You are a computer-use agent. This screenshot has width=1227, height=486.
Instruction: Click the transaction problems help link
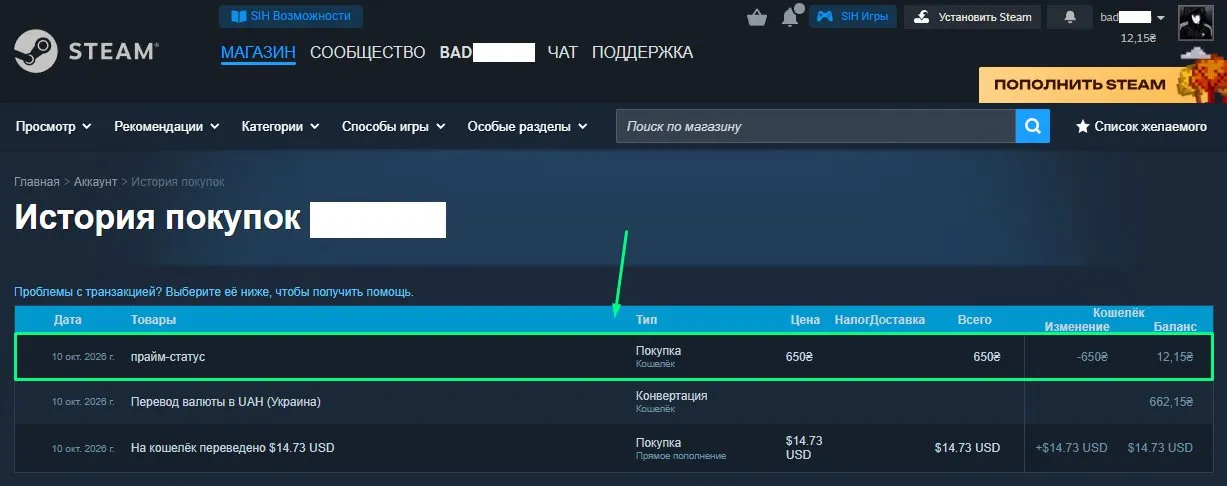click(214, 292)
